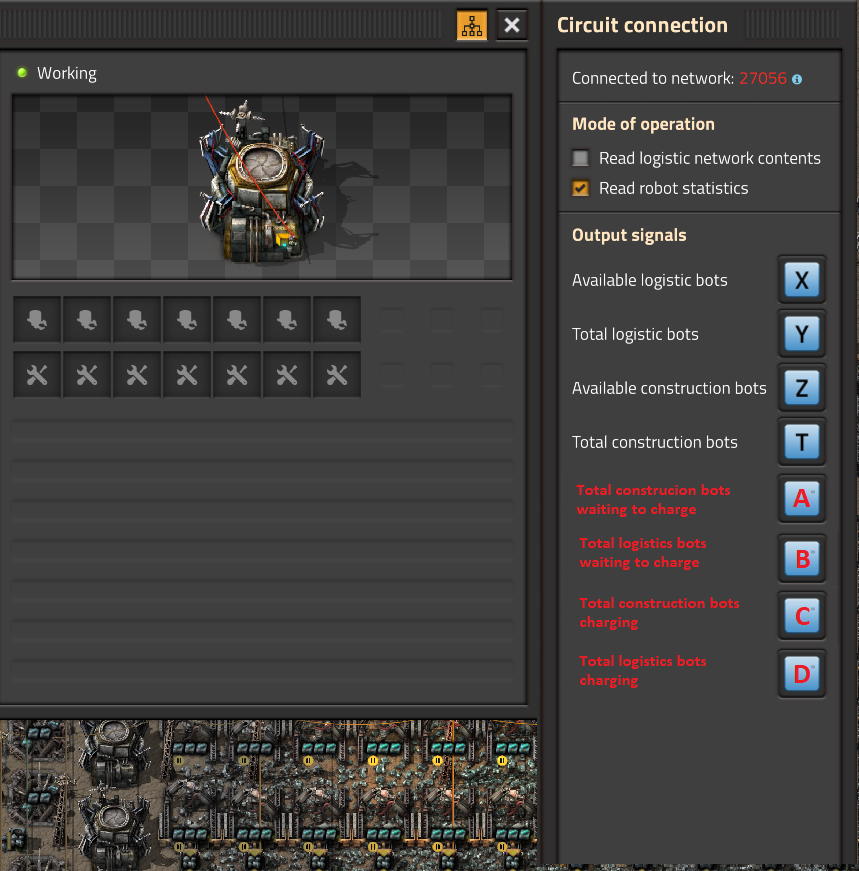Click the 'Total logistic bots' label
859x871 pixels.
(635, 334)
